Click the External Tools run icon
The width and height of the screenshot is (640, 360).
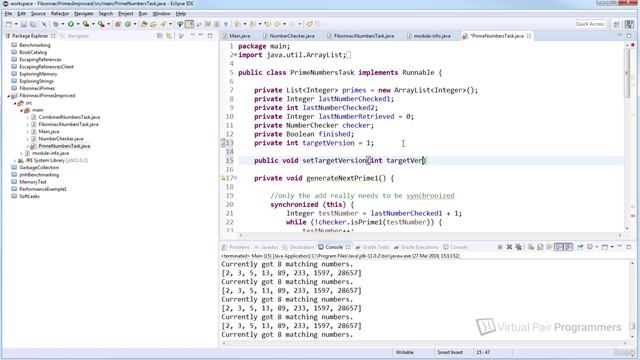(x=101, y=24)
